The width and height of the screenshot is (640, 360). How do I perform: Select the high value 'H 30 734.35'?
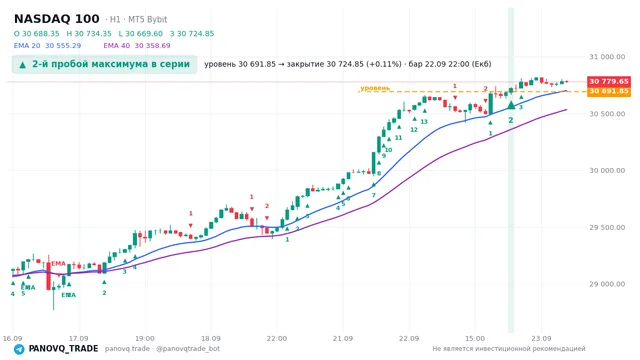click(x=89, y=33)
